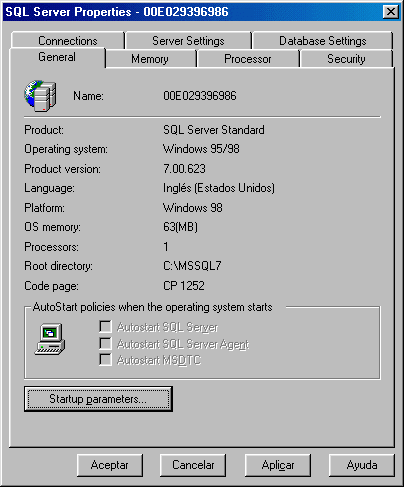Toggle the Autostart SQL Server checkbox
The height and width of the screenshot is (487, 404).
click(x=105, y=327)
